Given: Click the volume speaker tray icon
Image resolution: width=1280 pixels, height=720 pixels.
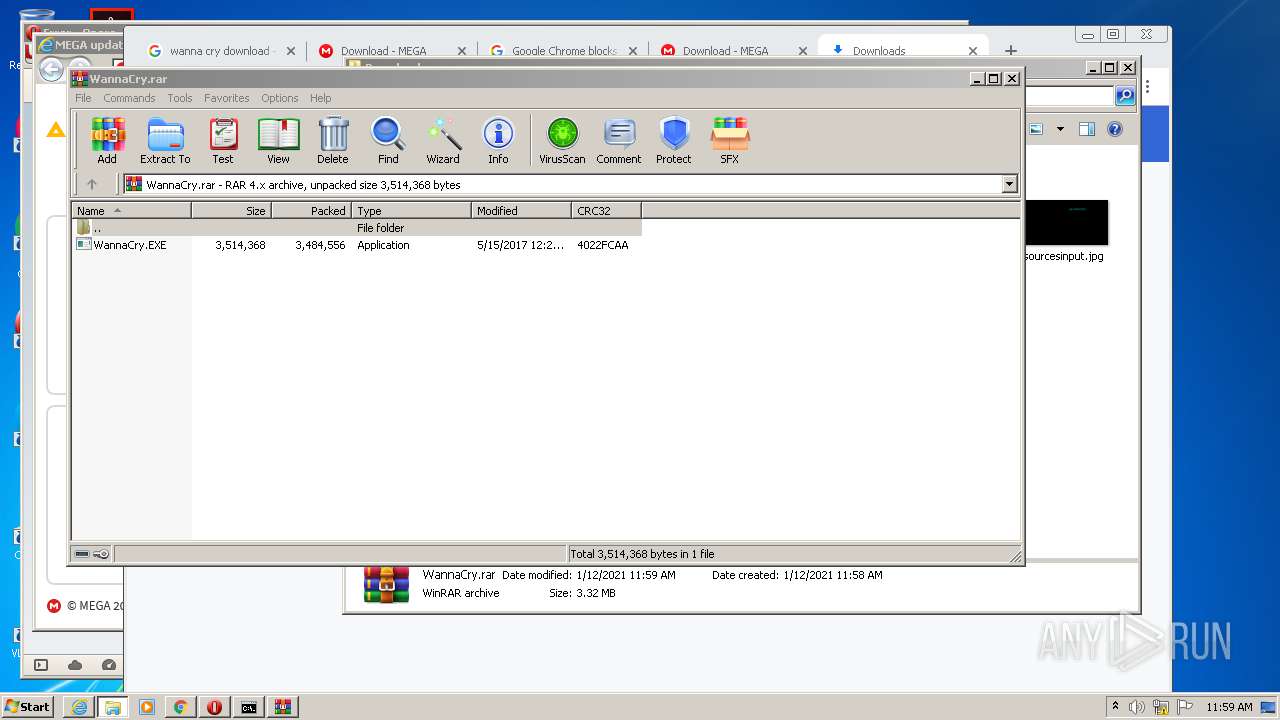Looking at the screenshot, I should (x=1137, y=707).
